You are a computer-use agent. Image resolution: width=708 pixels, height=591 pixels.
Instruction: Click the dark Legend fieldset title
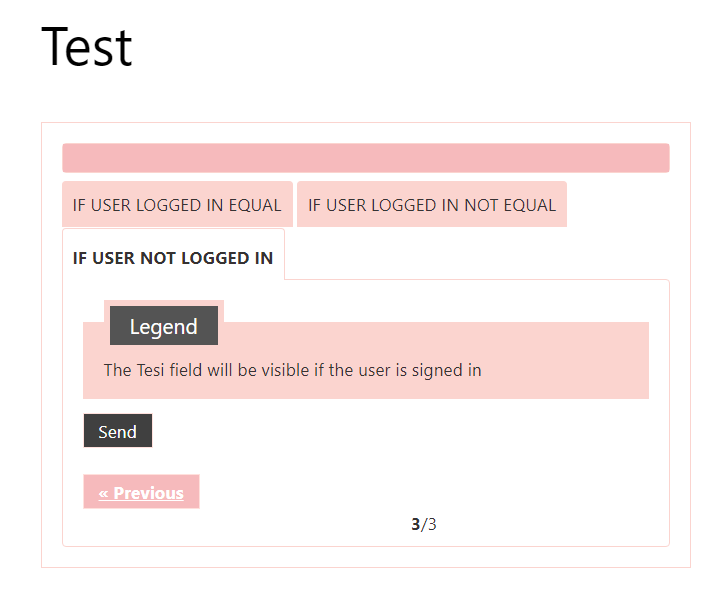click(x=164, y=326)
